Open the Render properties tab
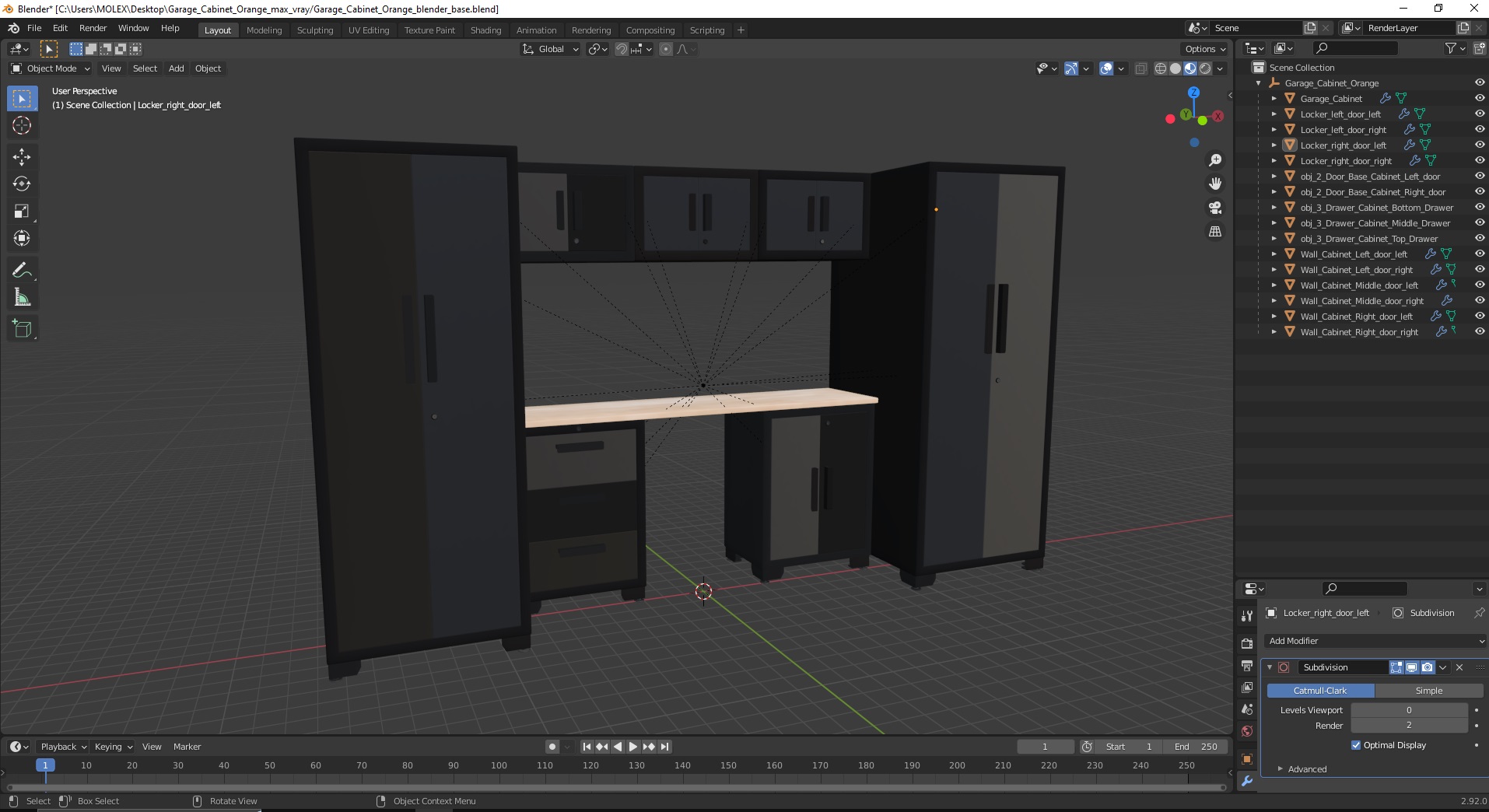The width and height of the screenshot is (1489, 812). 1247,643
